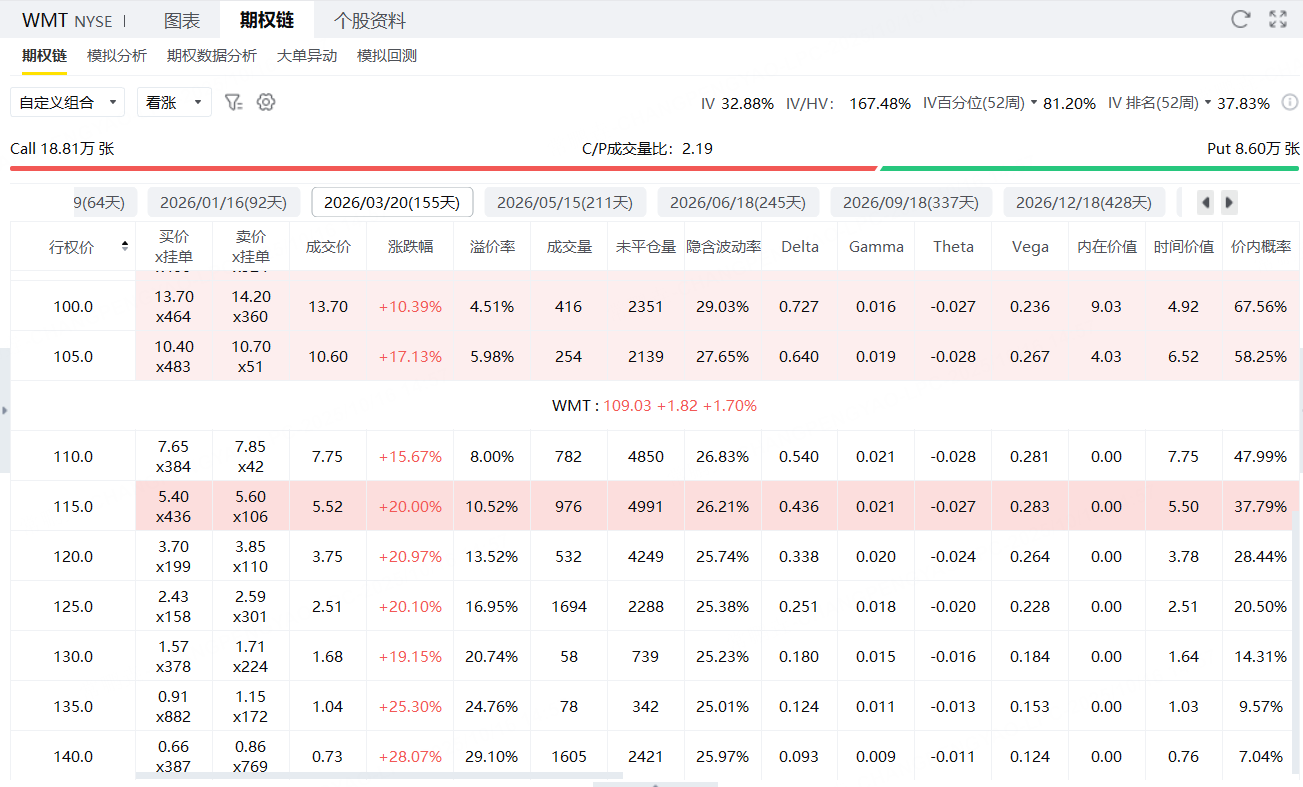Open the 期权数据分析 sub-tab

pos(212,56)
